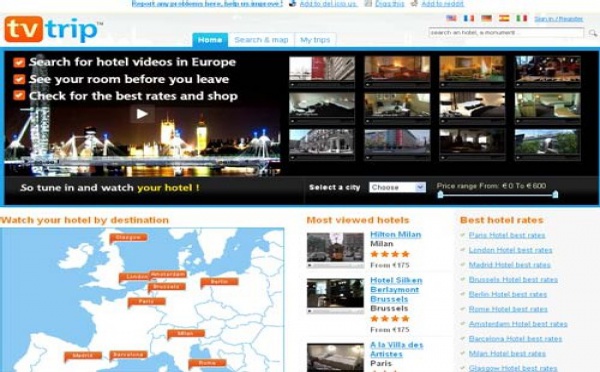This screenshot has width=600, height=372.
Task: Open Amsterdam Hotel best rates
Action: [x=518, y=324]
